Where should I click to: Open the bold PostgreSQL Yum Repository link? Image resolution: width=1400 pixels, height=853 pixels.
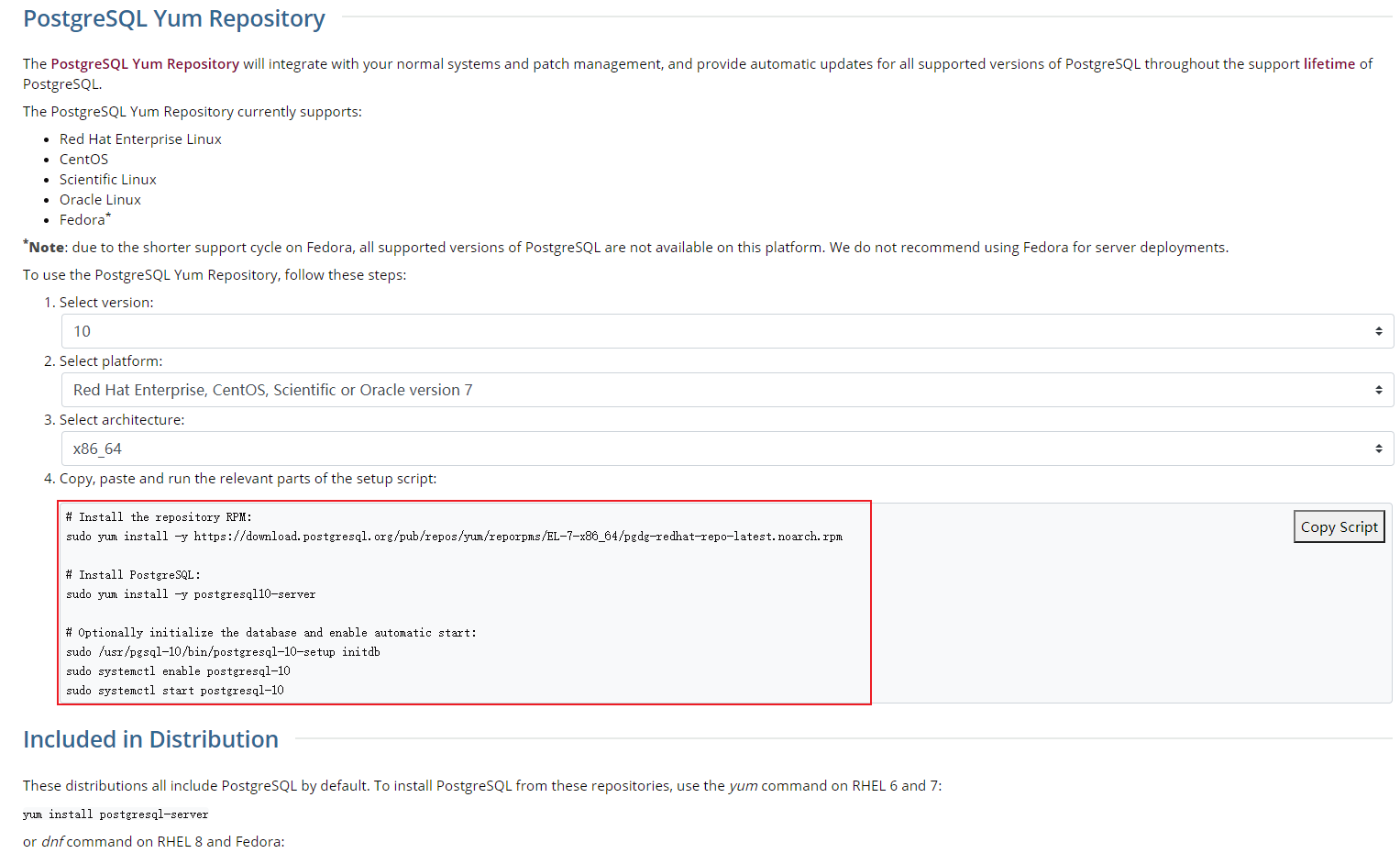click(145, 63)
